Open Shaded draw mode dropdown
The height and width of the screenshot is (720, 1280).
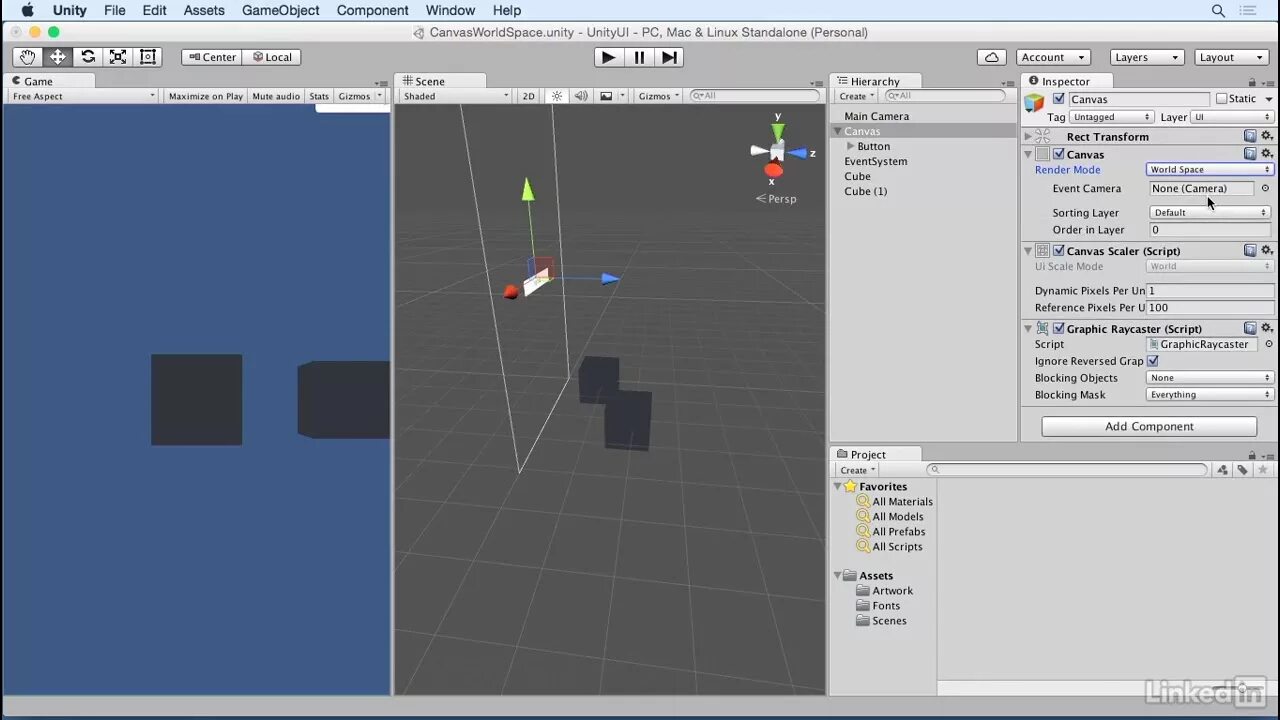455,96
